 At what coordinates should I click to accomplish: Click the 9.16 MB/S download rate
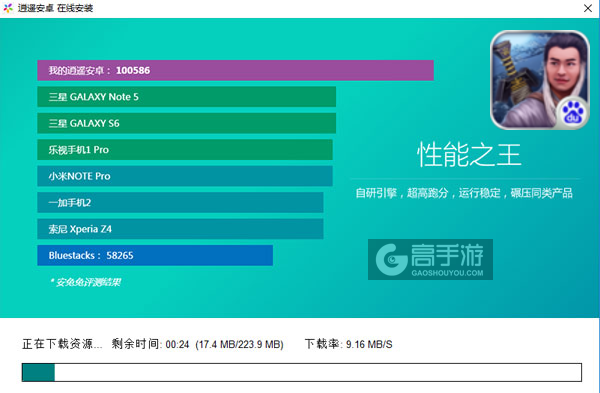point(369,344)
